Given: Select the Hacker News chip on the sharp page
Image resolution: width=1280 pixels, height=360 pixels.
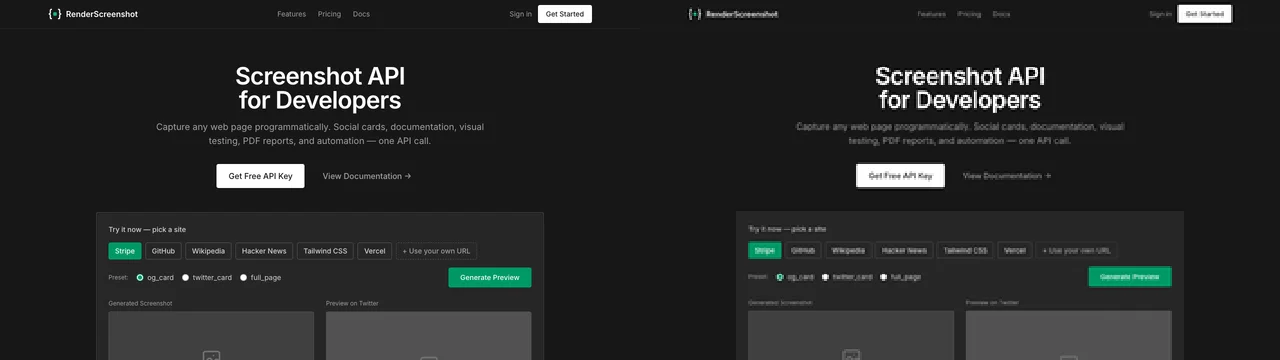Looking at the screenshot, I should coord(264,251).
